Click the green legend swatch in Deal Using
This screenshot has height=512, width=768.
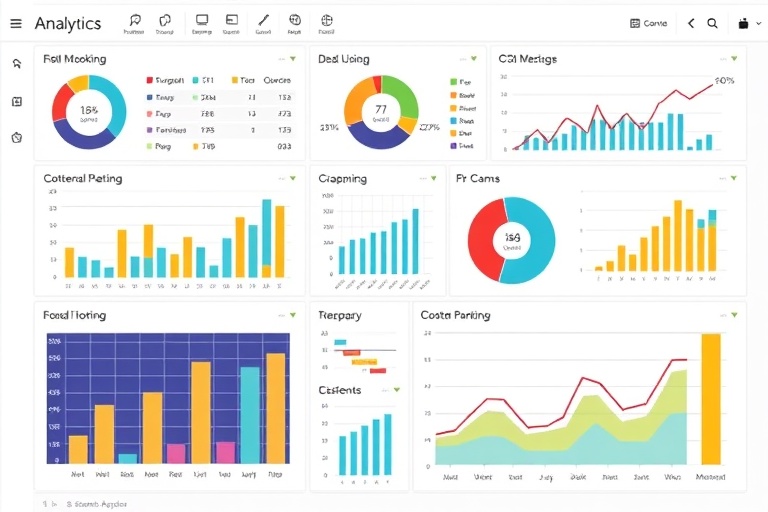453,82
